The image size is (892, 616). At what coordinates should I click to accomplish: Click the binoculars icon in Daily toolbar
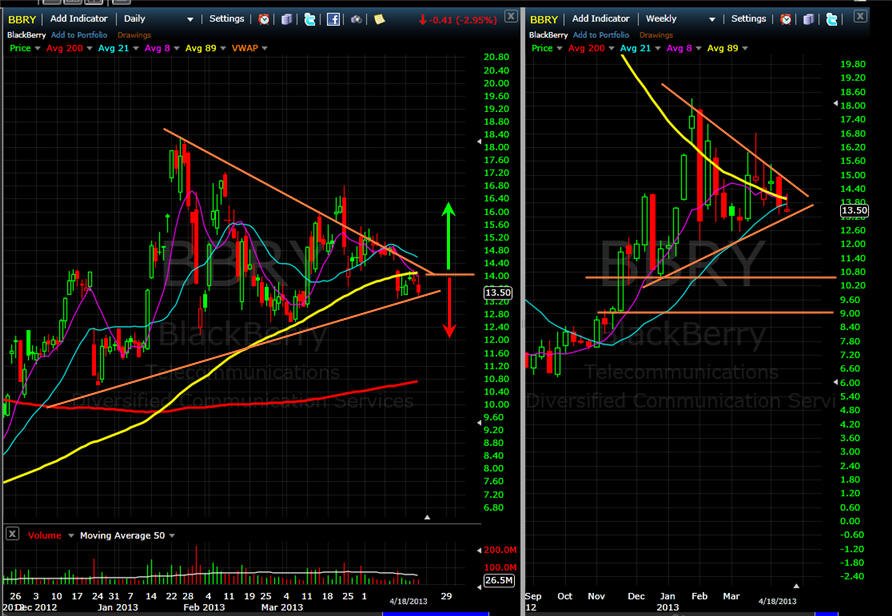356,19
